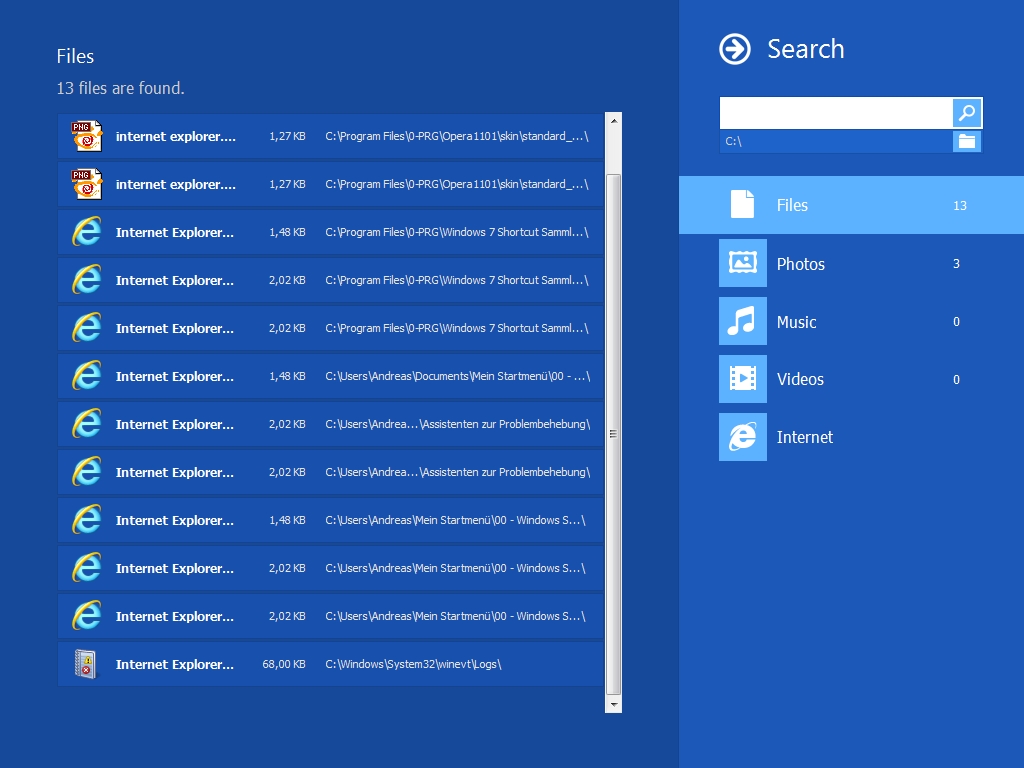Screen dimensions: 1024x768
Task: Click the results scrollbar up arrow
Action: (x=613, y=120)
